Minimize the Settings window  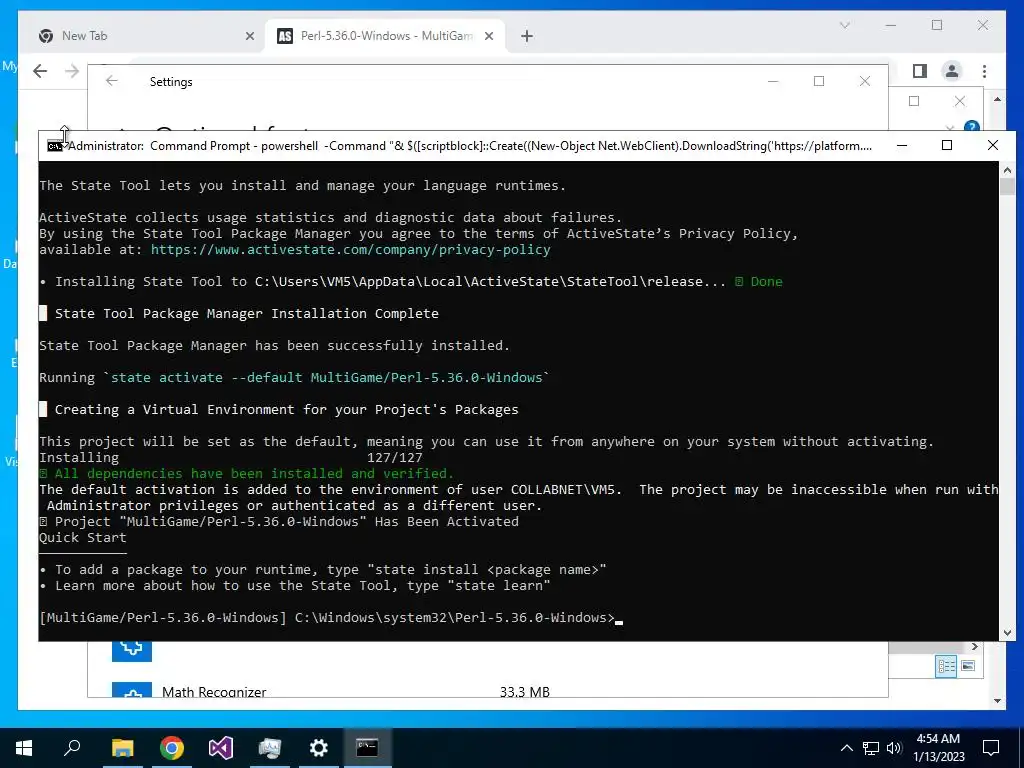[773, 81]
